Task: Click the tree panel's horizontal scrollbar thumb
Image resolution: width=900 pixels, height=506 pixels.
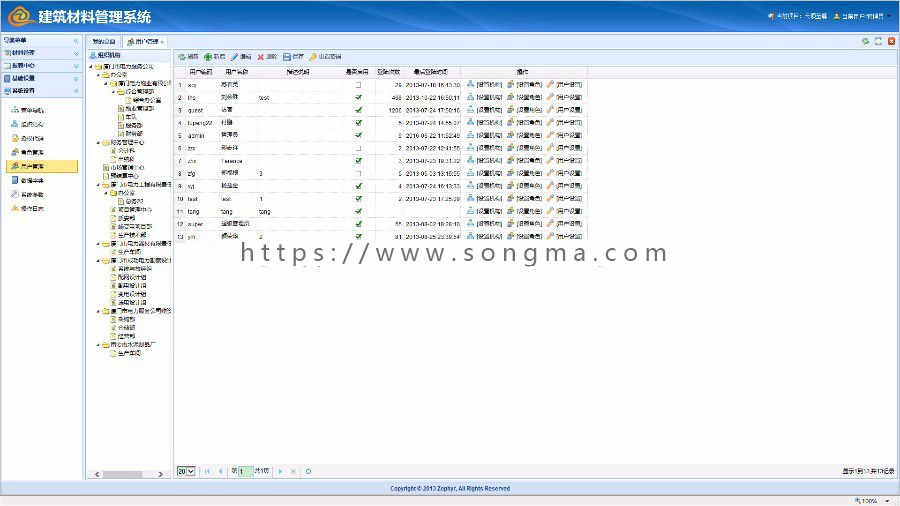Action: [x=122, y=474]
